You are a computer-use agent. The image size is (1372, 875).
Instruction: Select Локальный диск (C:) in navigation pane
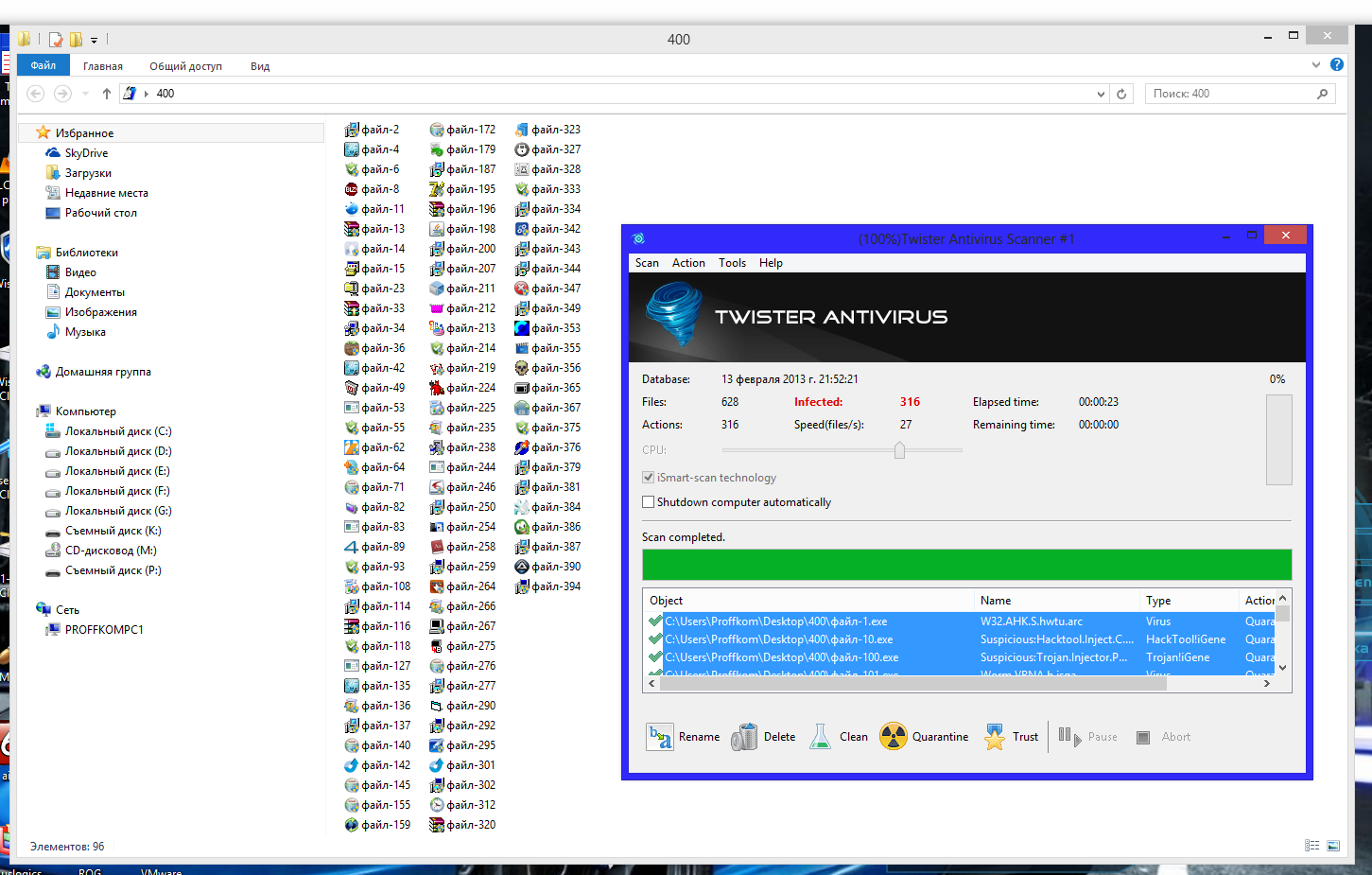[109, 431]
